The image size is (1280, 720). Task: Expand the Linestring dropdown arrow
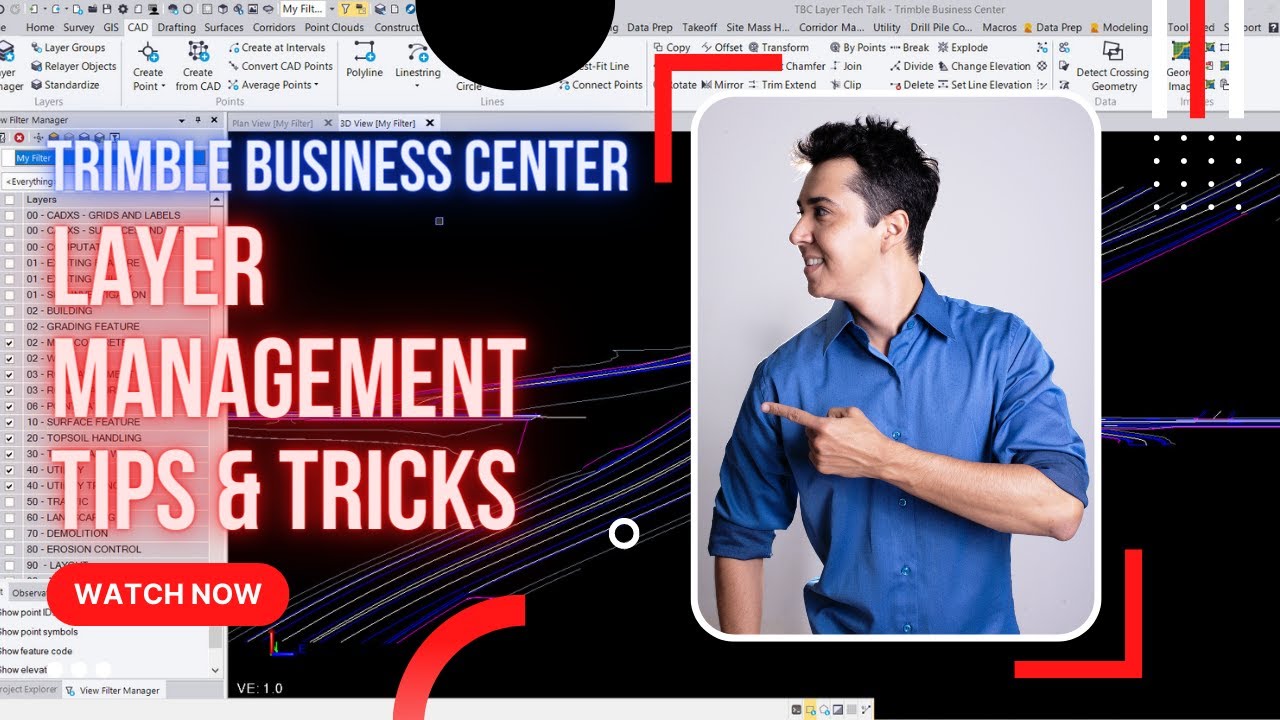pos(417,86)
